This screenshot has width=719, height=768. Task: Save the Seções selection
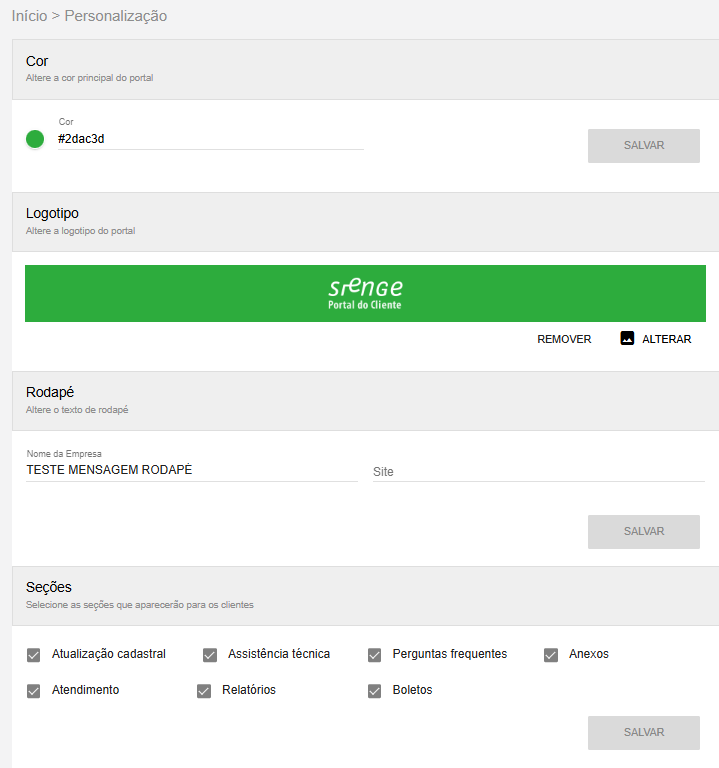644,733
